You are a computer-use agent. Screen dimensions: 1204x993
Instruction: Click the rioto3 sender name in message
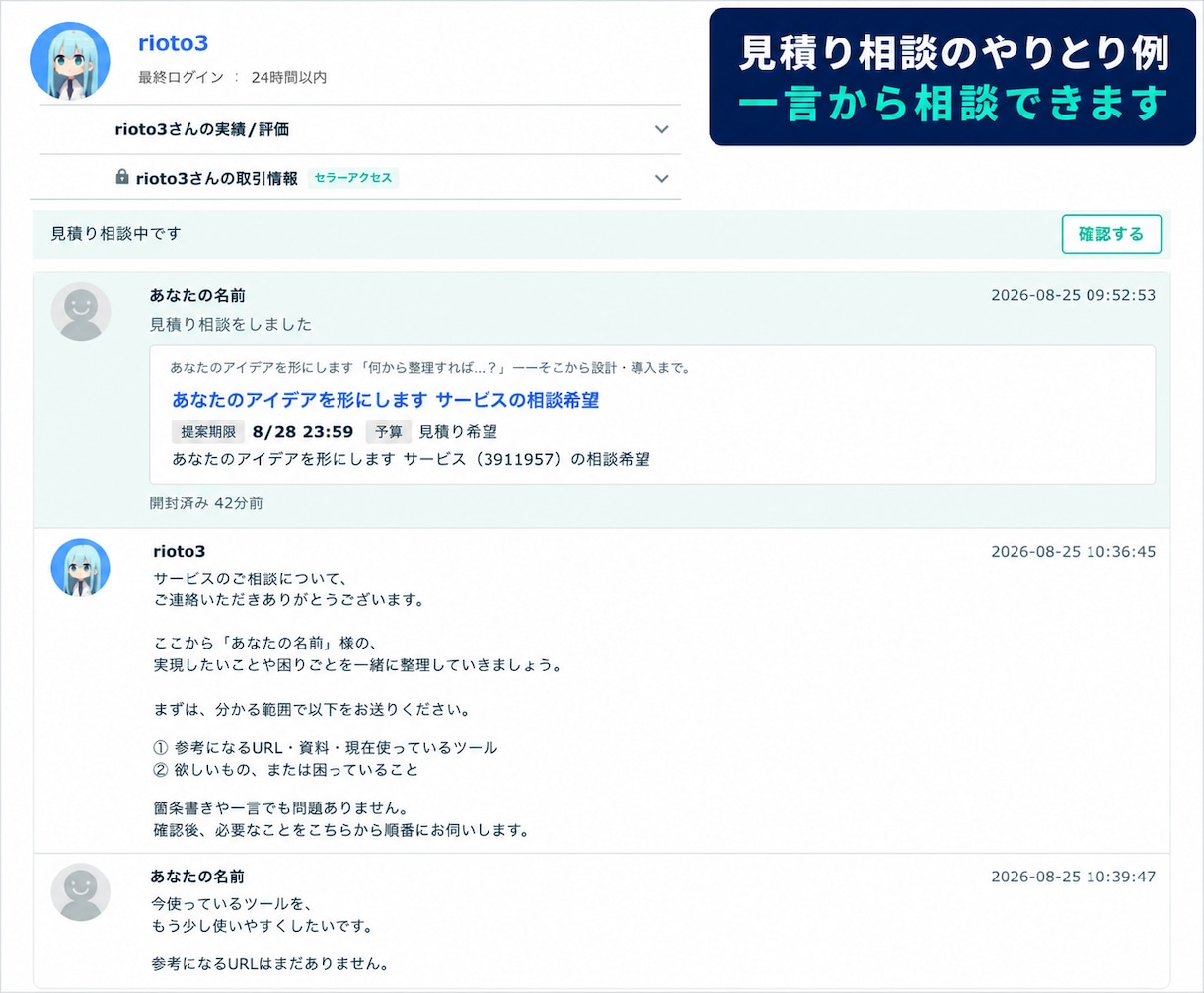click(x=180, y=551)
